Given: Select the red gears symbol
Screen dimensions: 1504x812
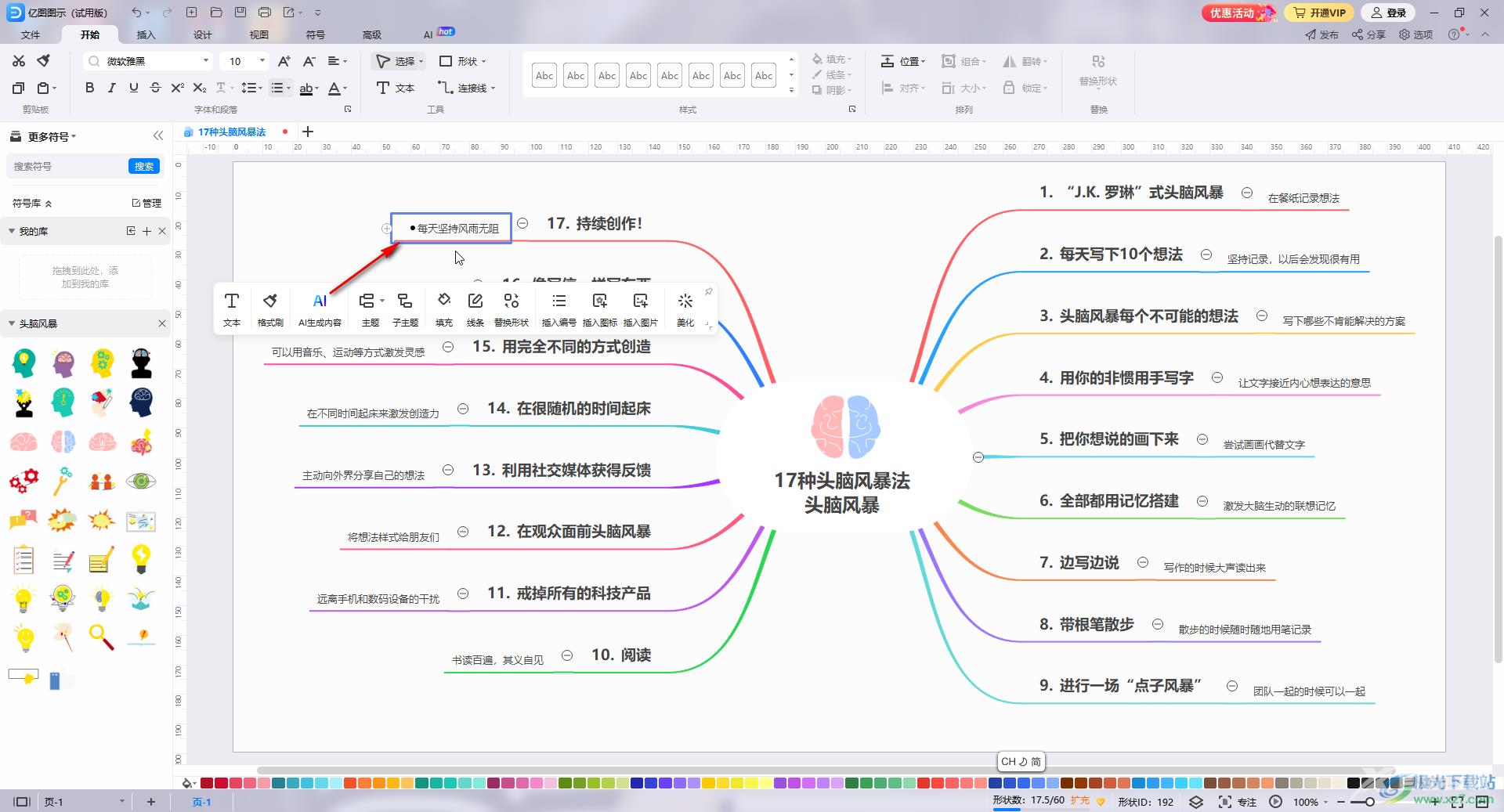Looking at the screenshot, I should click(23, 480).
